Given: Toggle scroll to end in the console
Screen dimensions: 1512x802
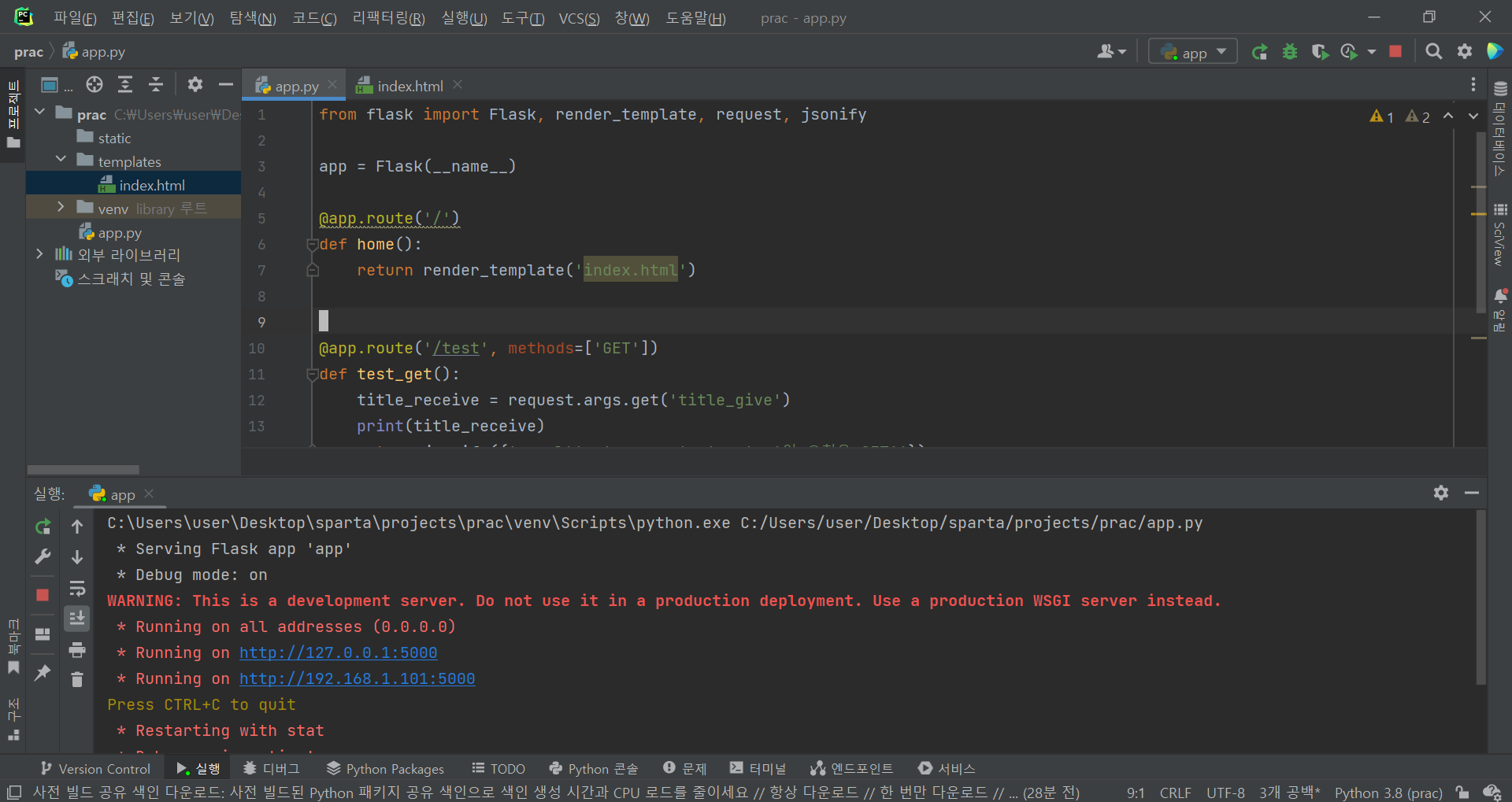Looking at the screenshot, I should (x=77, y=619).
